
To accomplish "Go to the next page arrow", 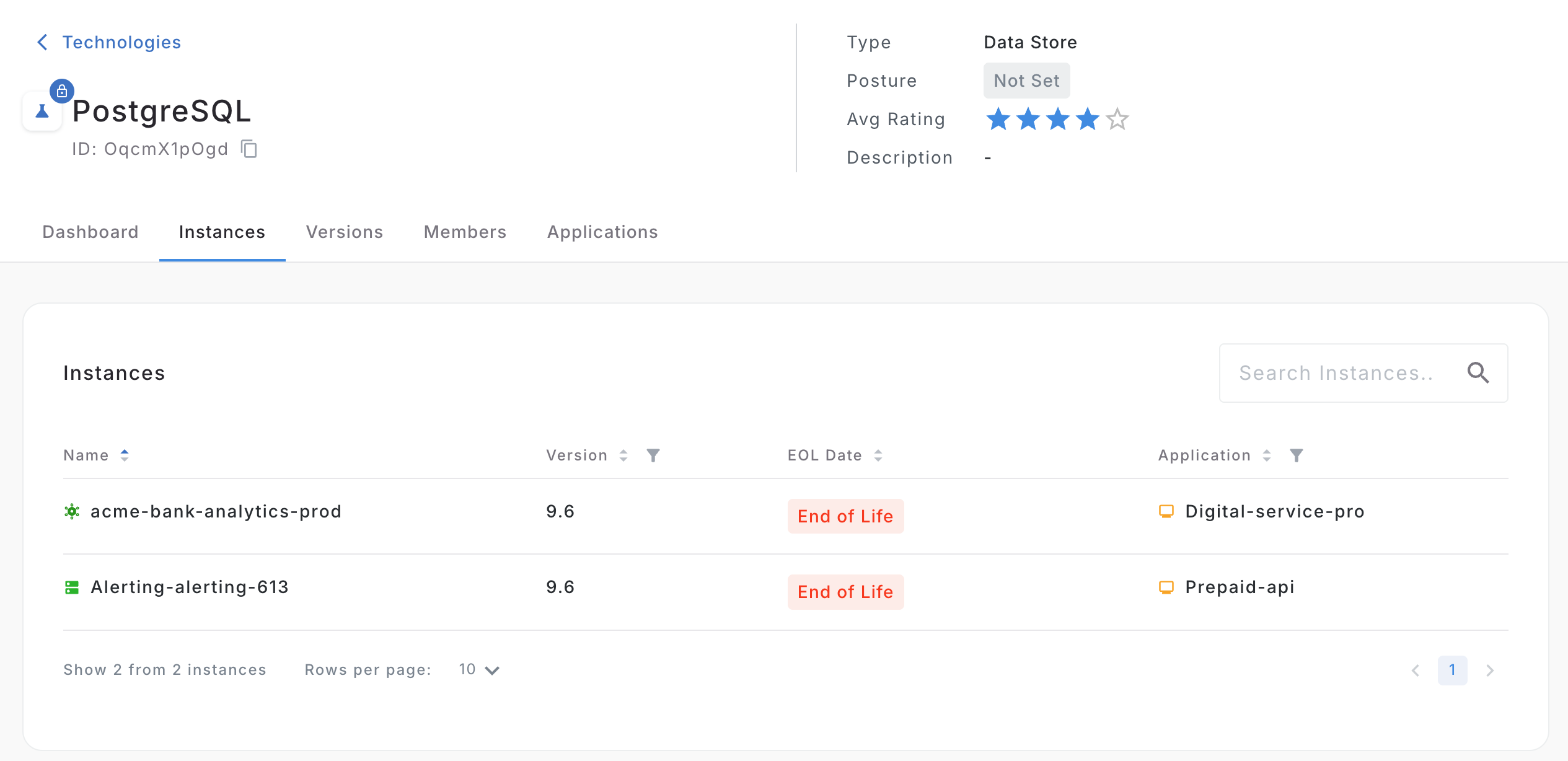I will coord(1490,671).
